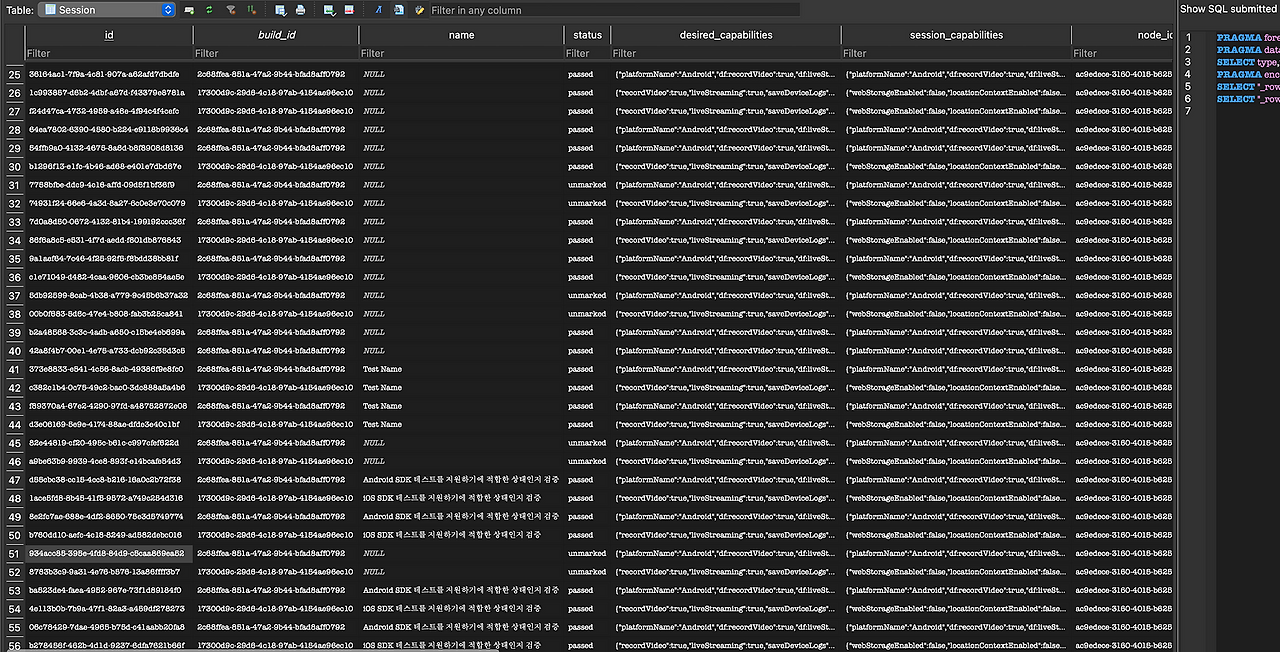Viewport: 1280px width, 652px height.
Task: Open the Table selector showing Session
Action: click(x=107, y=10)
